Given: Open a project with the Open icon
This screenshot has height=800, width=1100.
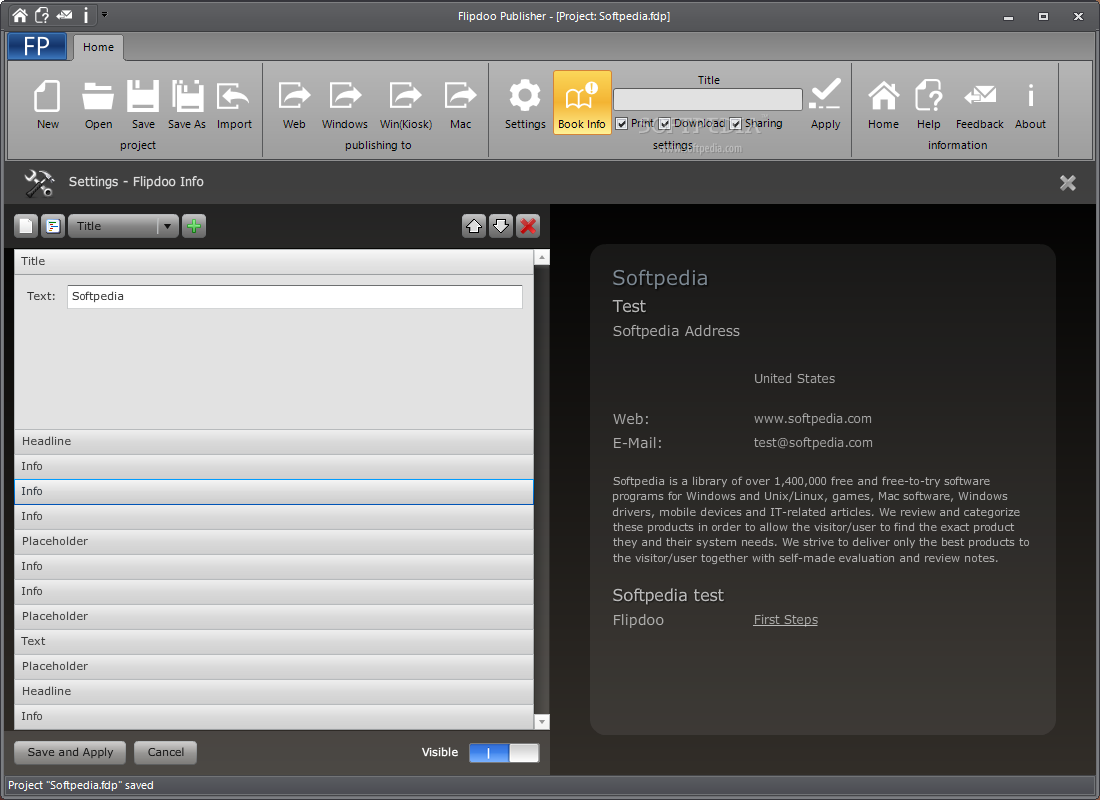Looking at the screenshot, I should (98, 105).
